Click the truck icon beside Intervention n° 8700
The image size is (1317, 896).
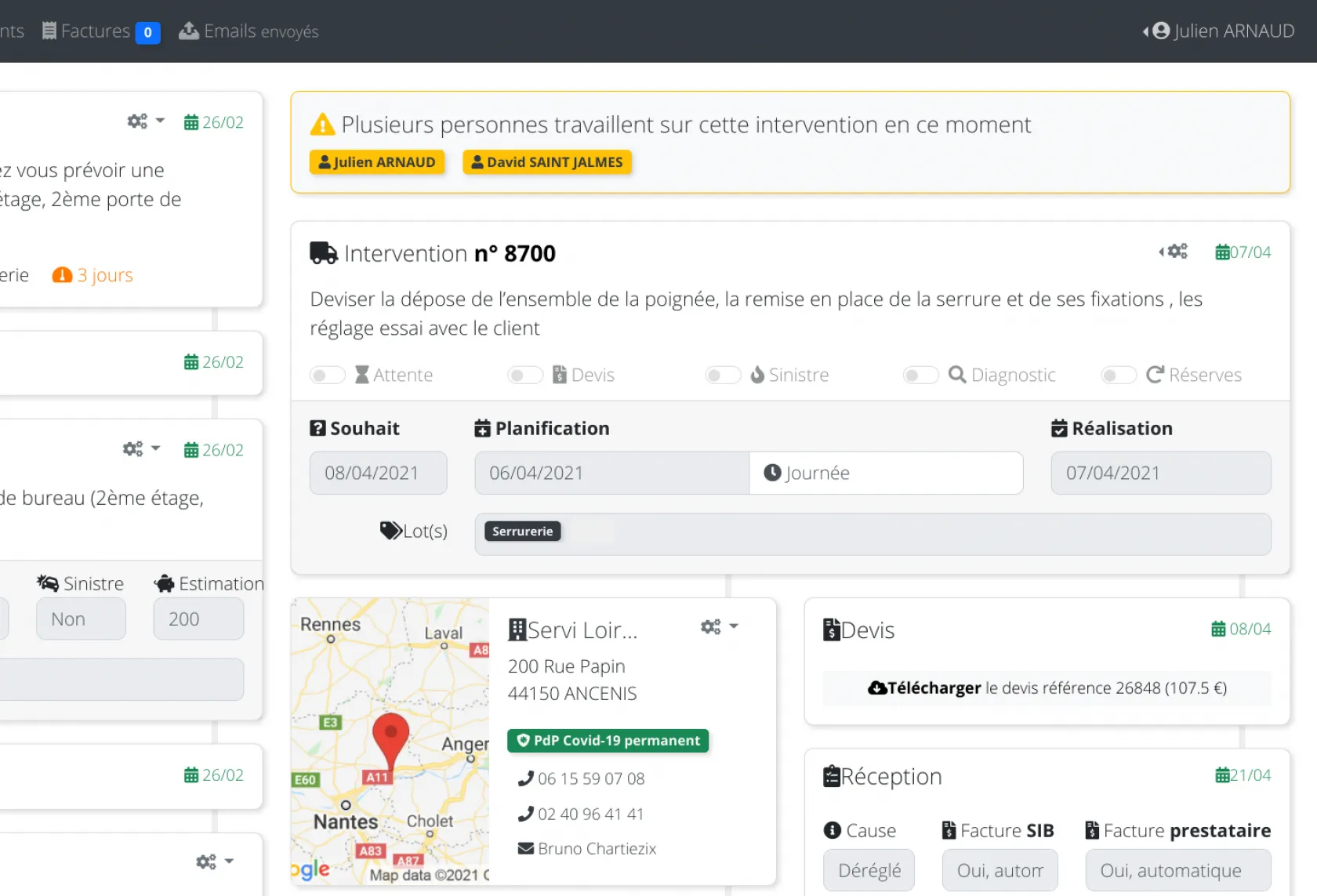coord(323,253)
